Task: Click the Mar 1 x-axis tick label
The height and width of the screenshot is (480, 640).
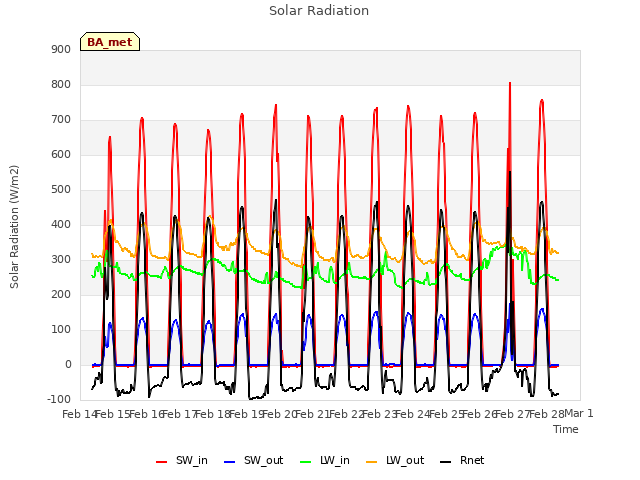Action: click(x=579, y=413)
